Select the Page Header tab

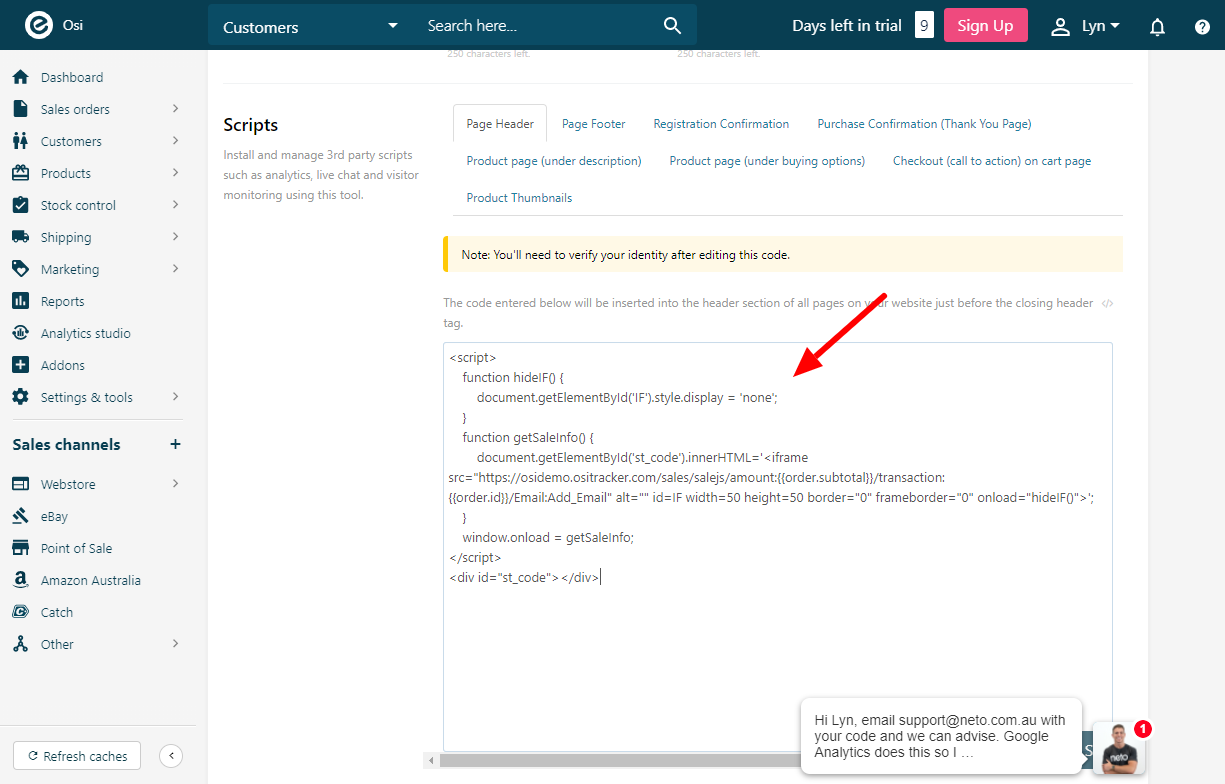click(500, 124)
